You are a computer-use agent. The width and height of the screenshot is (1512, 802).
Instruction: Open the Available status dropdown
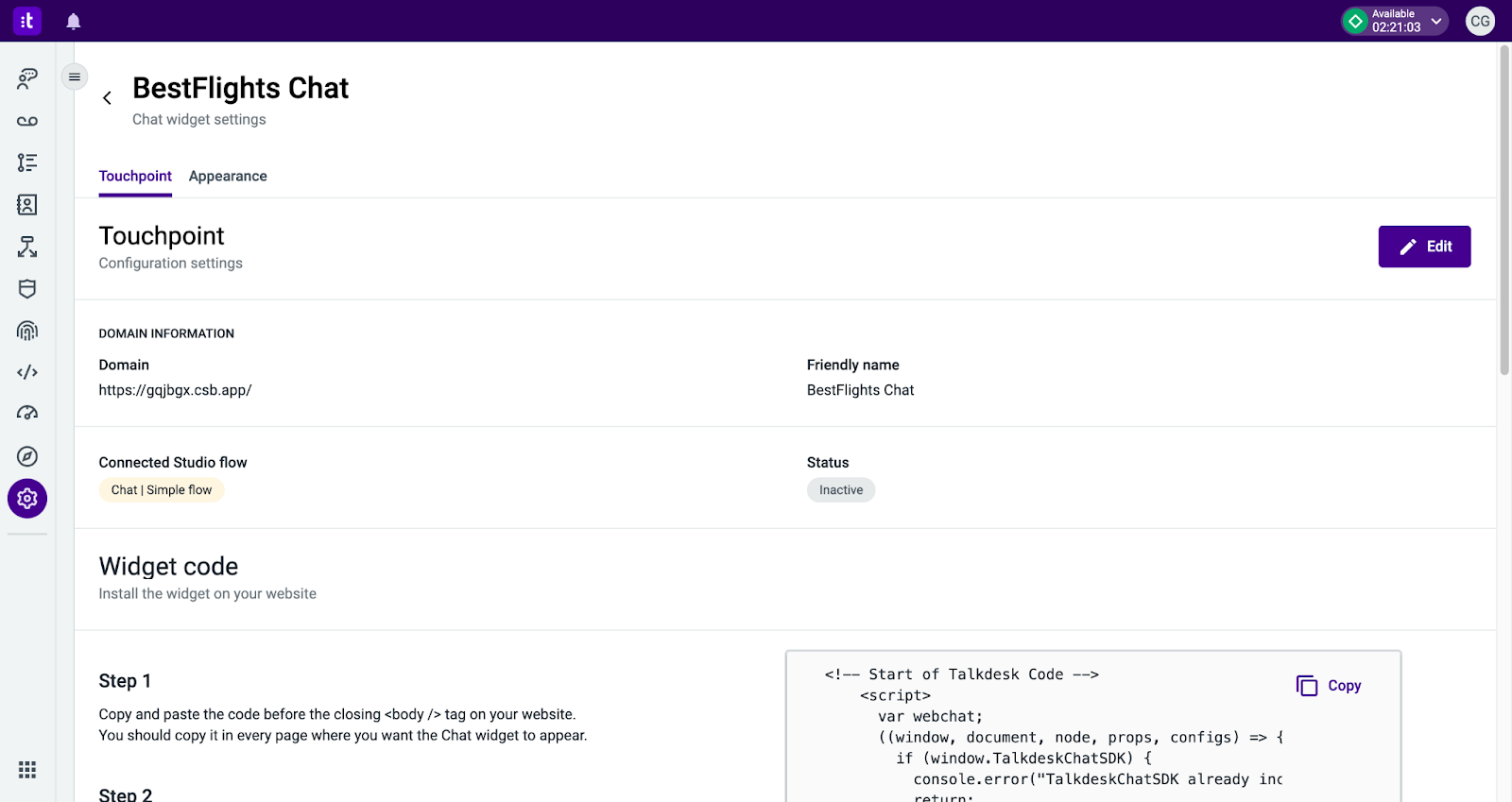click(x=1395, y=21)
